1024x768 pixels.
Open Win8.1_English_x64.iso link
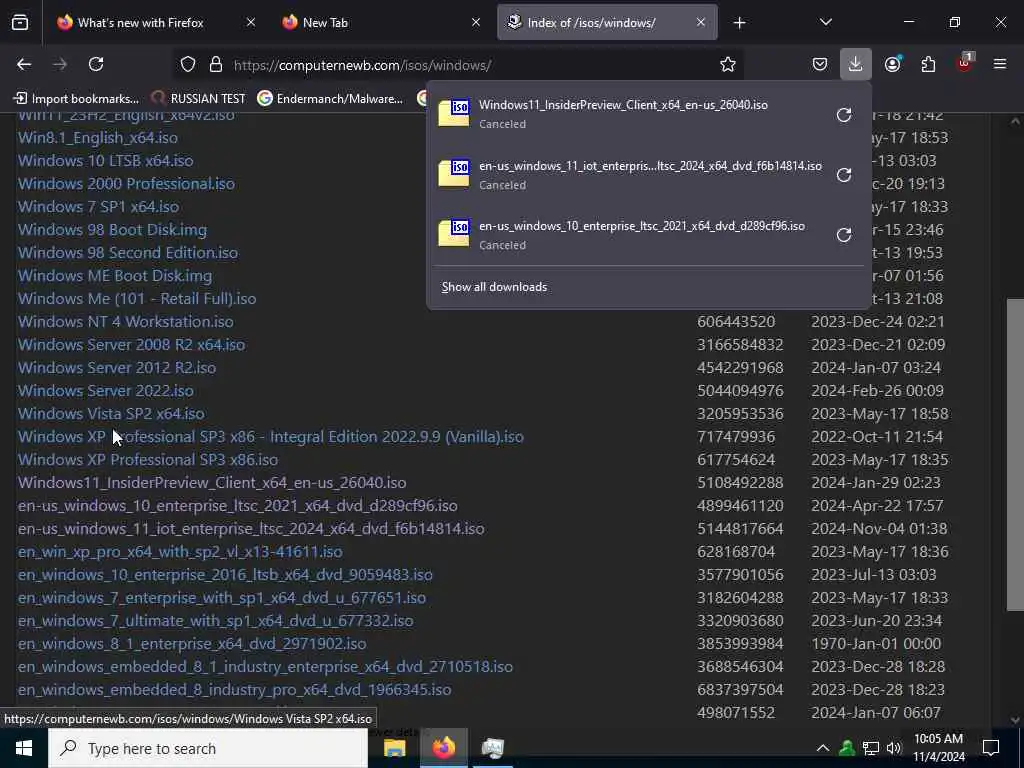click(x=98, y=138)
